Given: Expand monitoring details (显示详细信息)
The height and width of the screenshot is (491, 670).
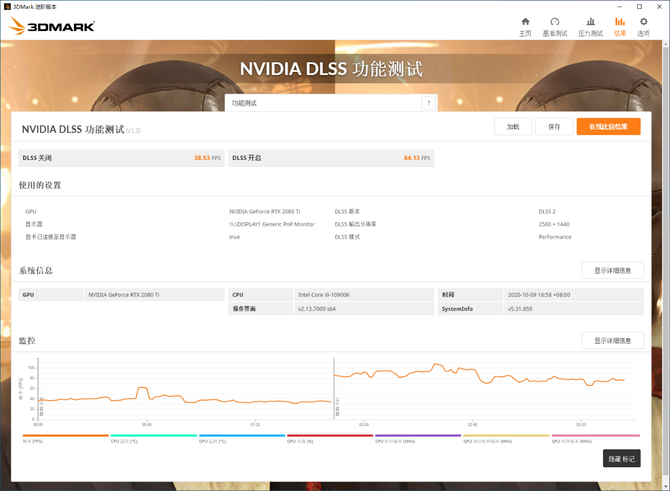Looking at the screenshot, I should click(x=612, y=340).
